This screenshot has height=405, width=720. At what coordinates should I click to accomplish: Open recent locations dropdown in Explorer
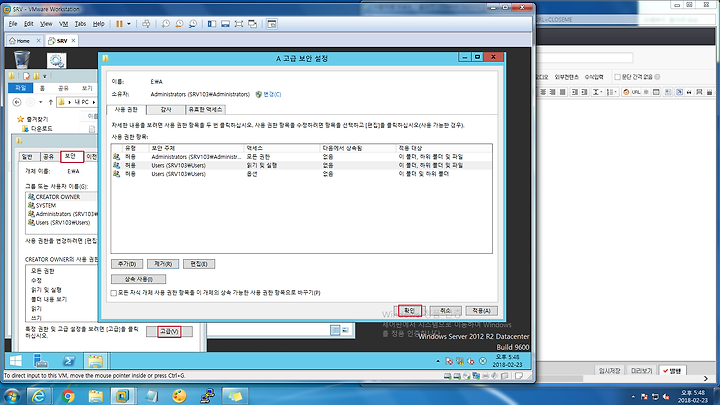tap(41, 102)
